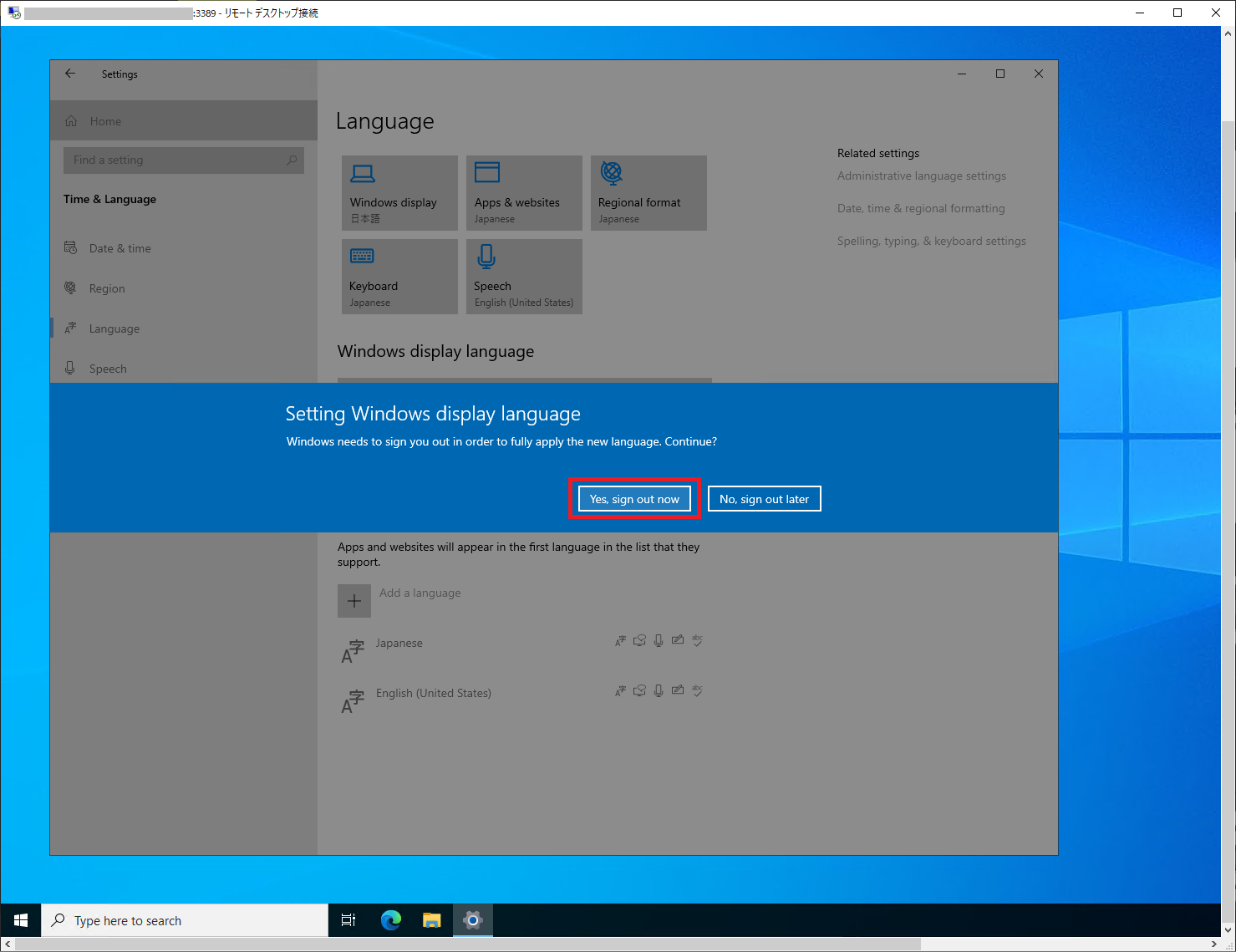Viewport: 1236px width, 952px height.
Task: Click the Find a setting search box
Action: pos(183,160)
